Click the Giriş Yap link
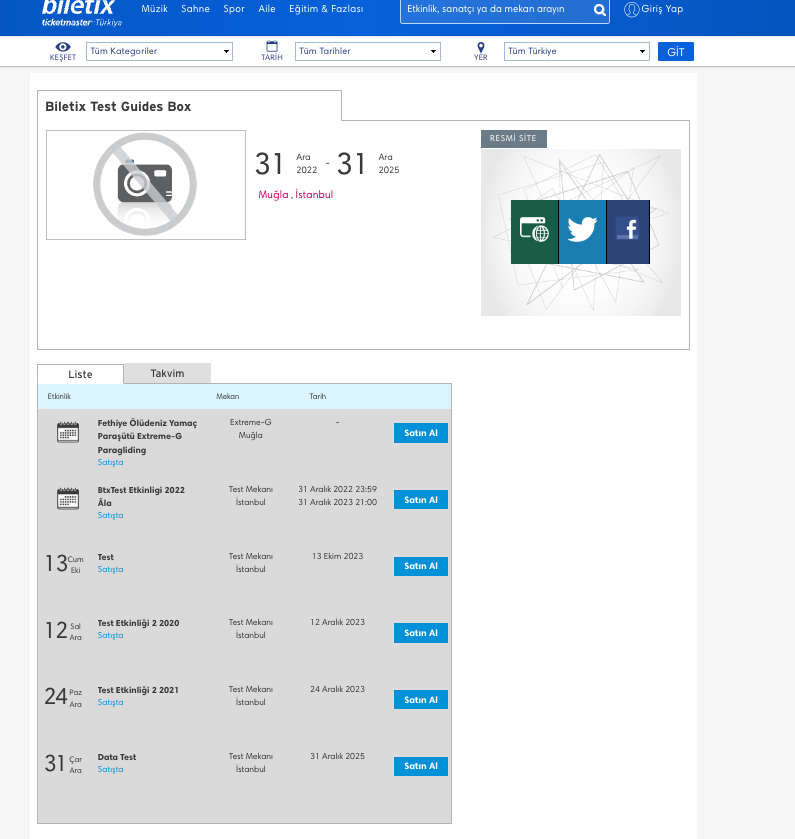This screenshot has height=839, width=795. [x=662, y=9]
